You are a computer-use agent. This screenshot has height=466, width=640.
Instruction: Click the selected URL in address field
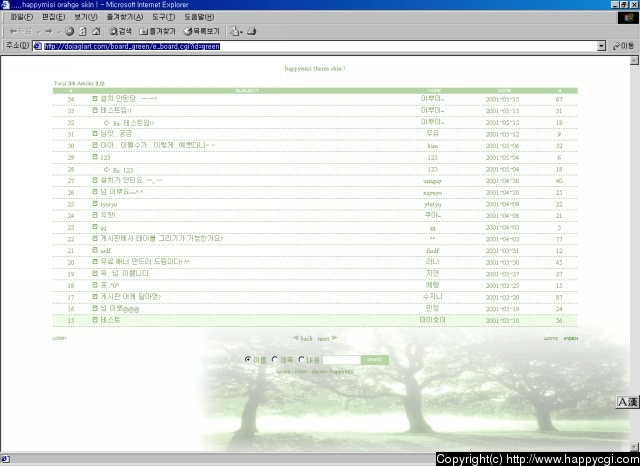point(132,46)
